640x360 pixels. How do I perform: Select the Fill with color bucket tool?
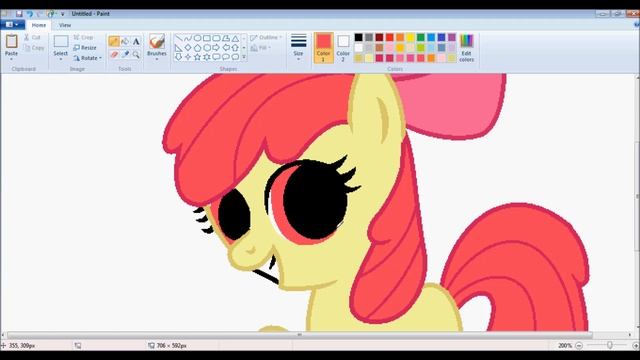point(125,41)
